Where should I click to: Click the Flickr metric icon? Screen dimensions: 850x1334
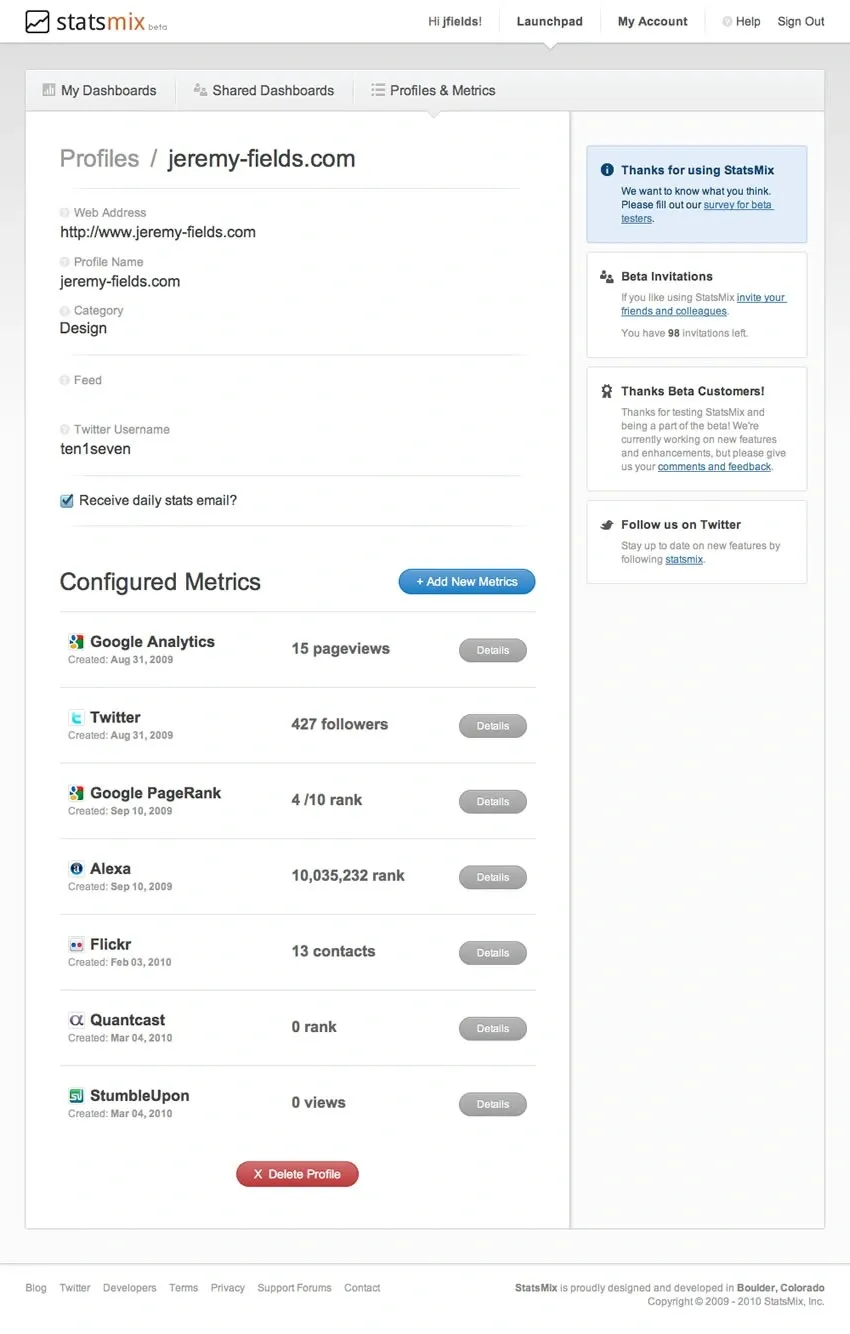pyautogui.click(x=76, y=944)
